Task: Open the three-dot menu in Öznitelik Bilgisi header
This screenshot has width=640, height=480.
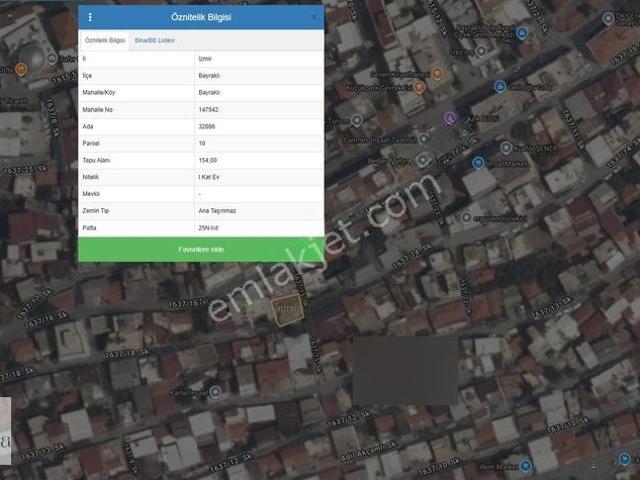Action: [x=90, y=17]
